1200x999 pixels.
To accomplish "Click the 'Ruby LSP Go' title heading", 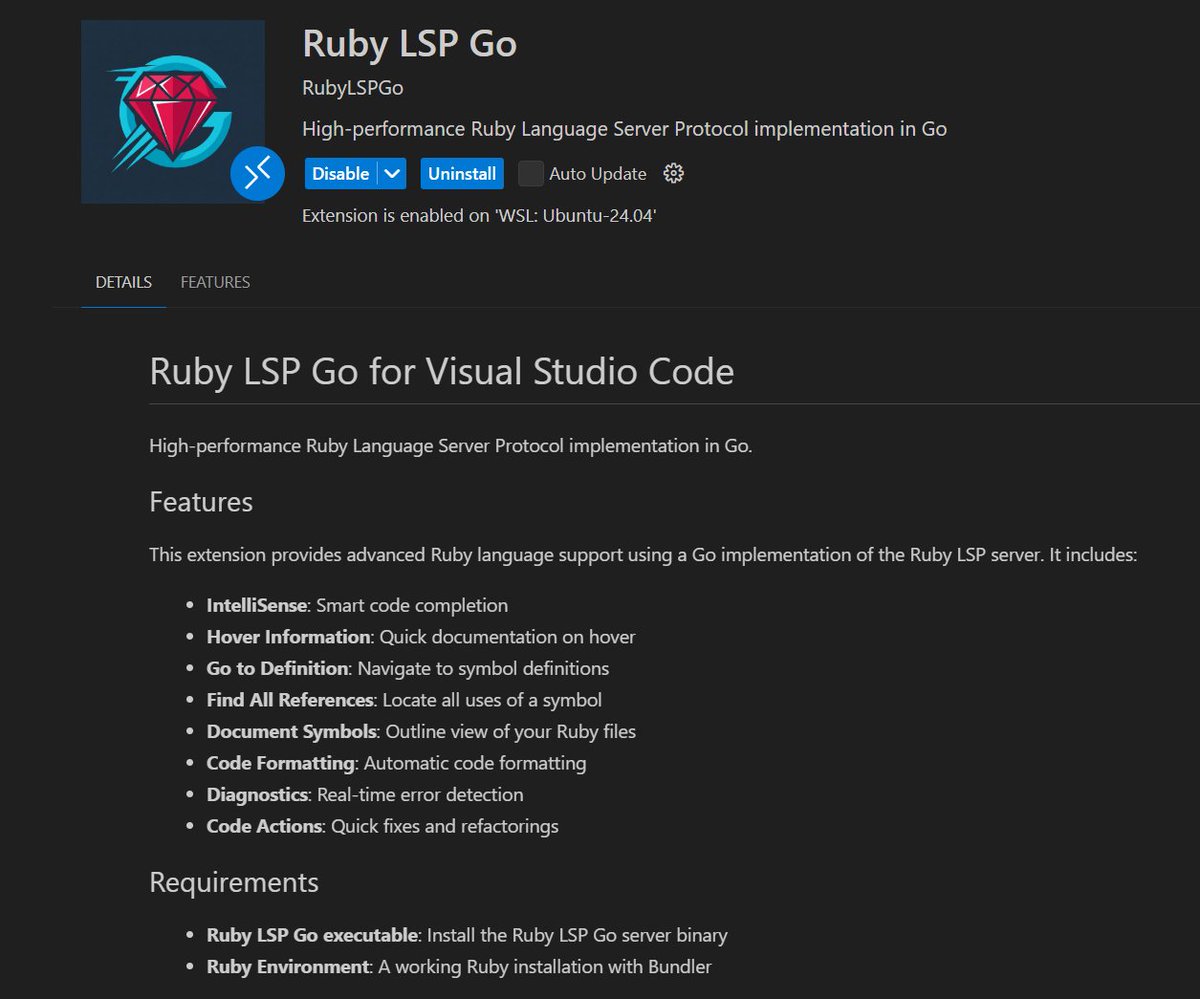I will [409, 44].
